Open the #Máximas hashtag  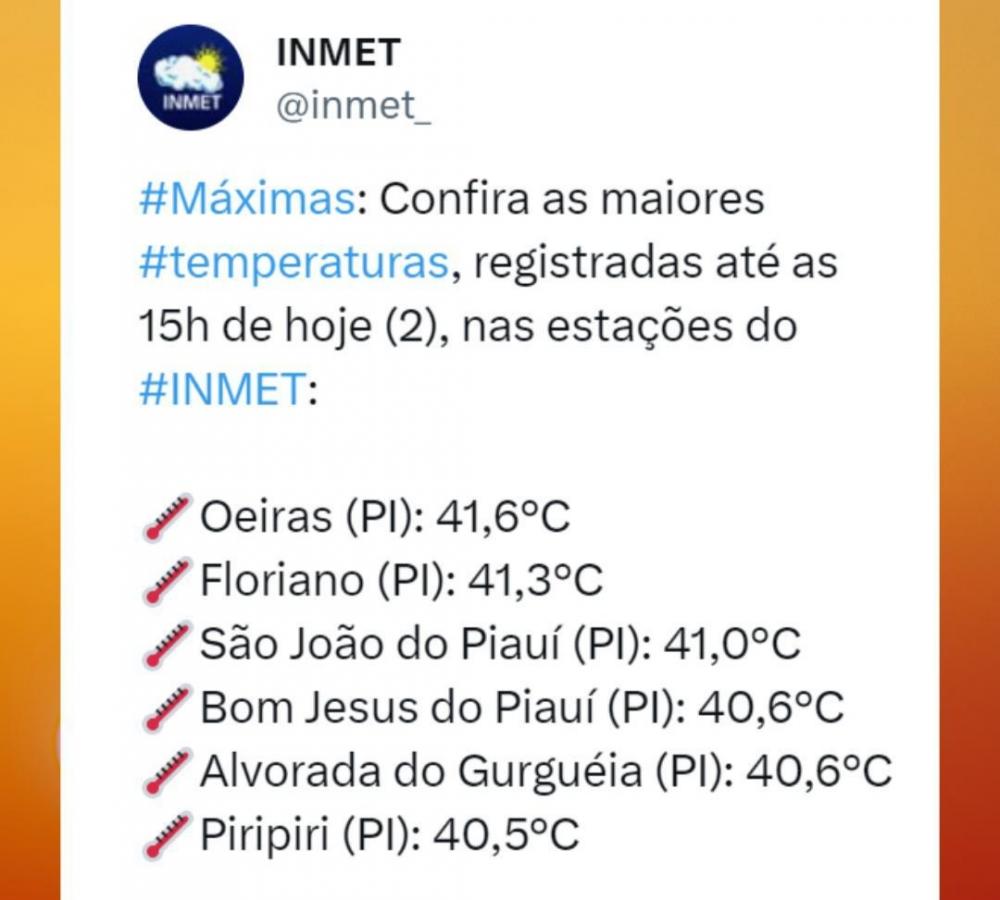point(247,198)
